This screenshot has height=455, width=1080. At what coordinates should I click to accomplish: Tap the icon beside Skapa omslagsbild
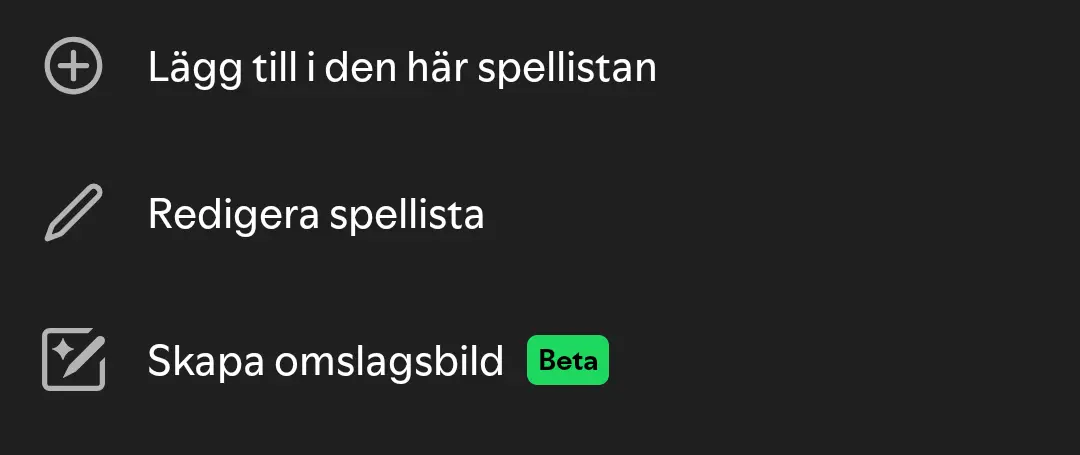pyautogui.click(x=73, y=360)
